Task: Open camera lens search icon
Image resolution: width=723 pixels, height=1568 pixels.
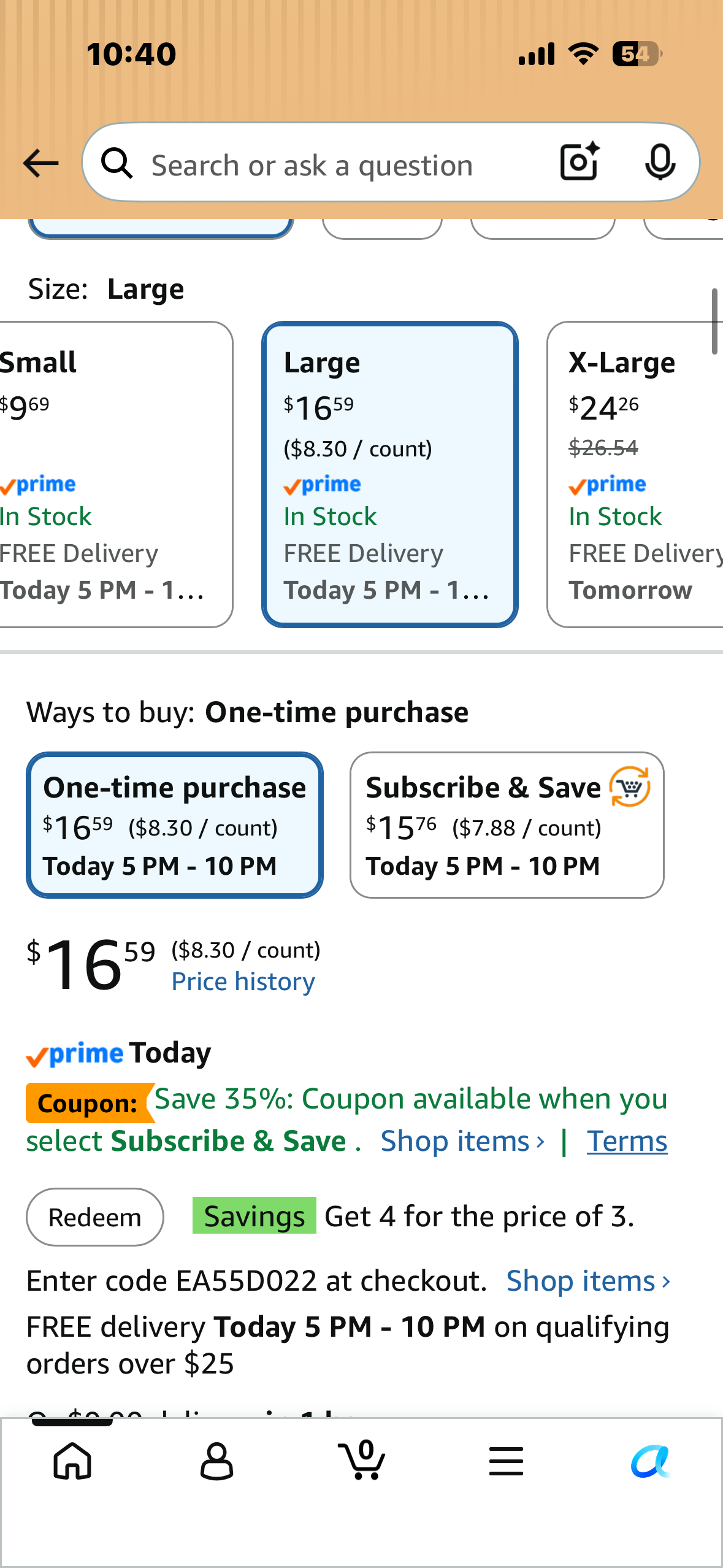Action: [580, 162]
